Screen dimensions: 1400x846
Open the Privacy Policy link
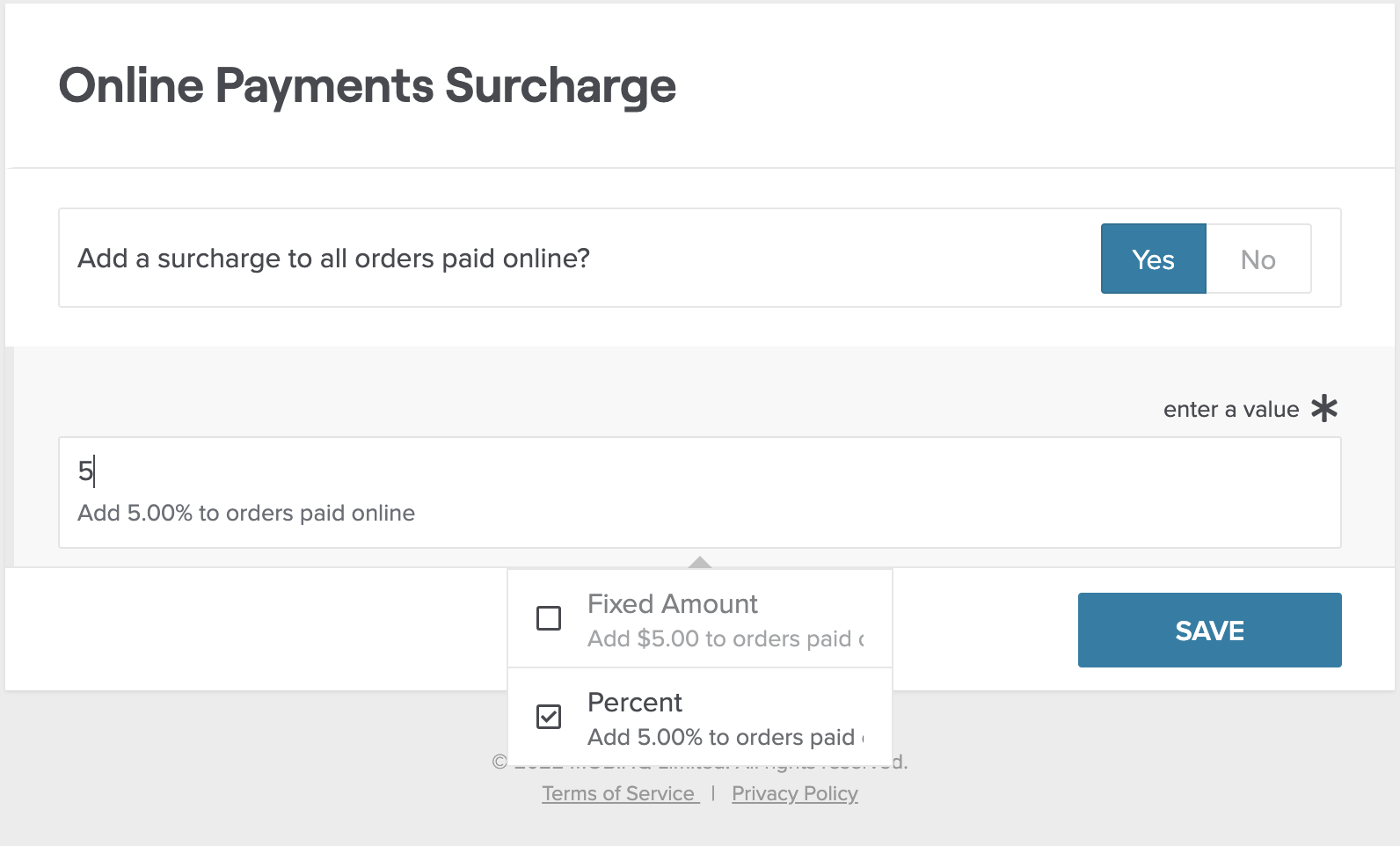coord(794,793)
